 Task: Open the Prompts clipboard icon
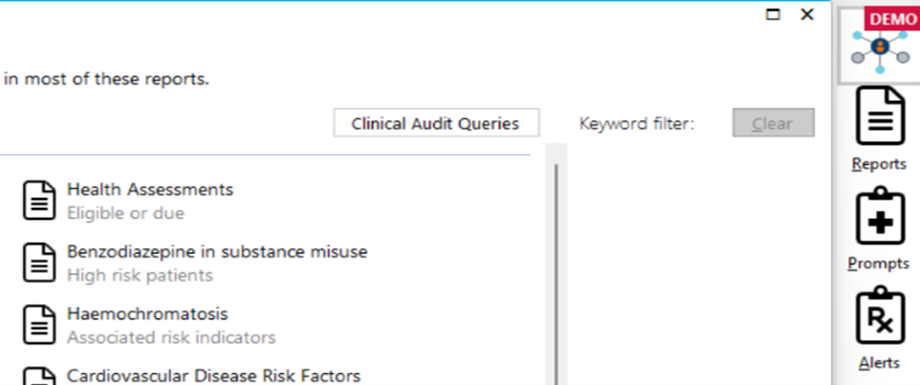[x=879, y=216]
